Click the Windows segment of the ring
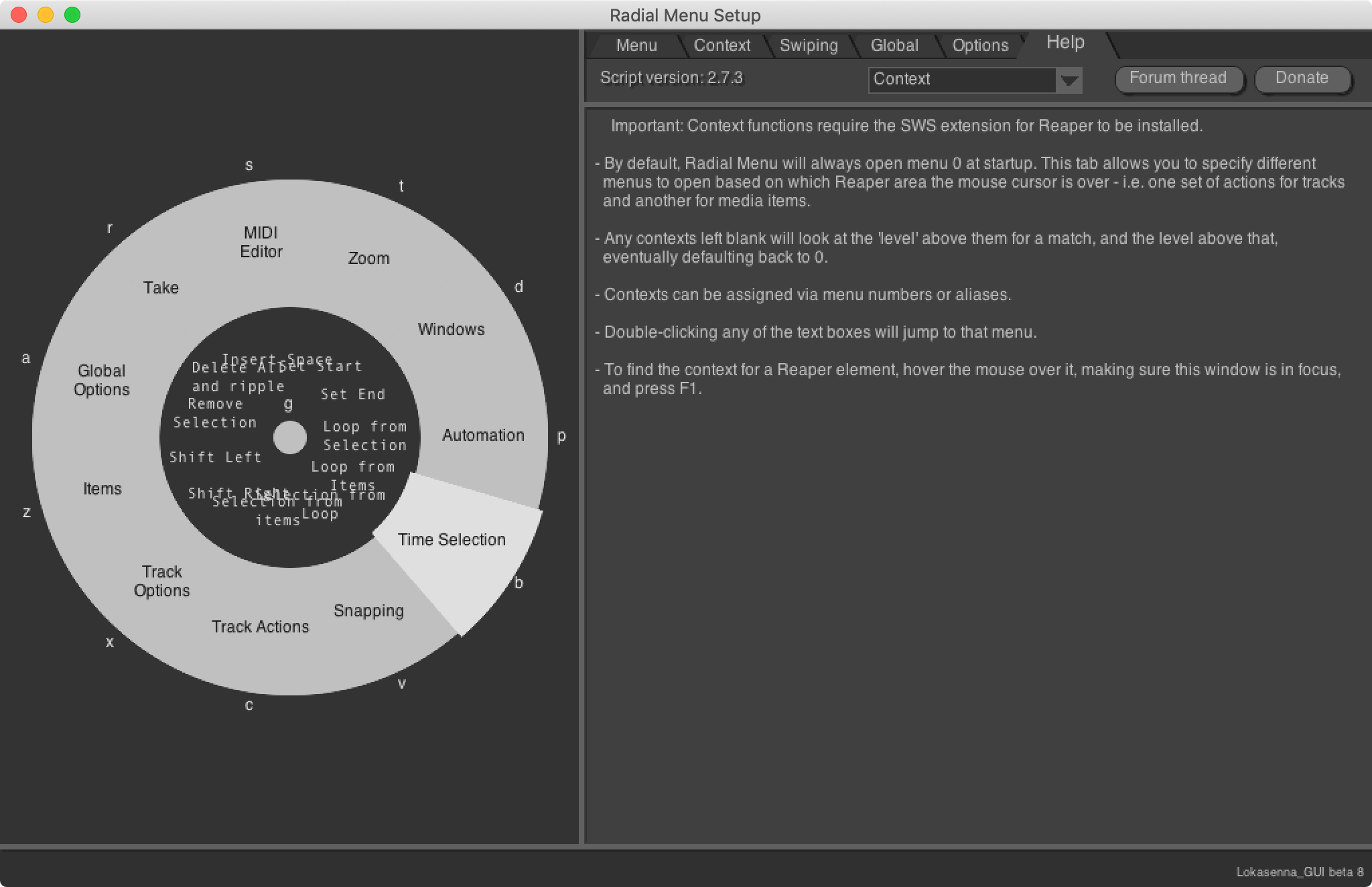The height and width of the screenshot is (887, 1372). [451, 329]
